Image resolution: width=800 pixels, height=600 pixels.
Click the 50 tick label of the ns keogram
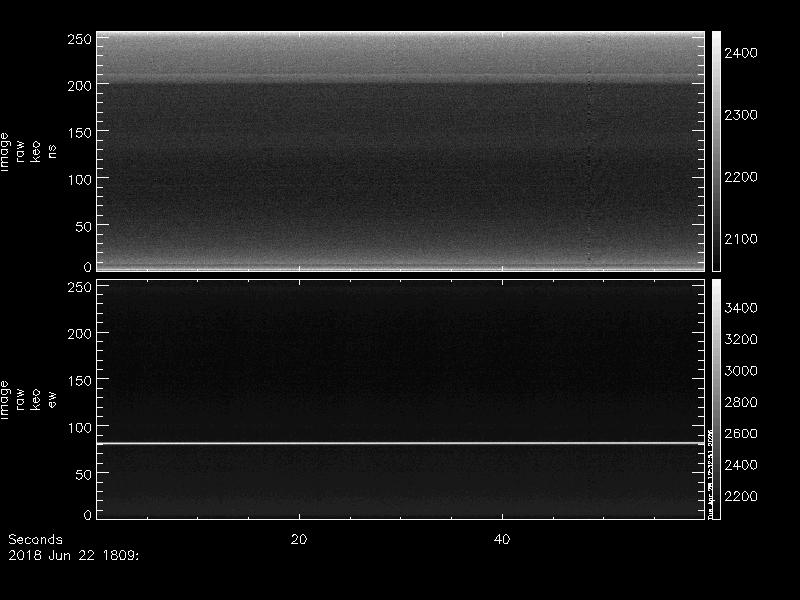point(83,227)
